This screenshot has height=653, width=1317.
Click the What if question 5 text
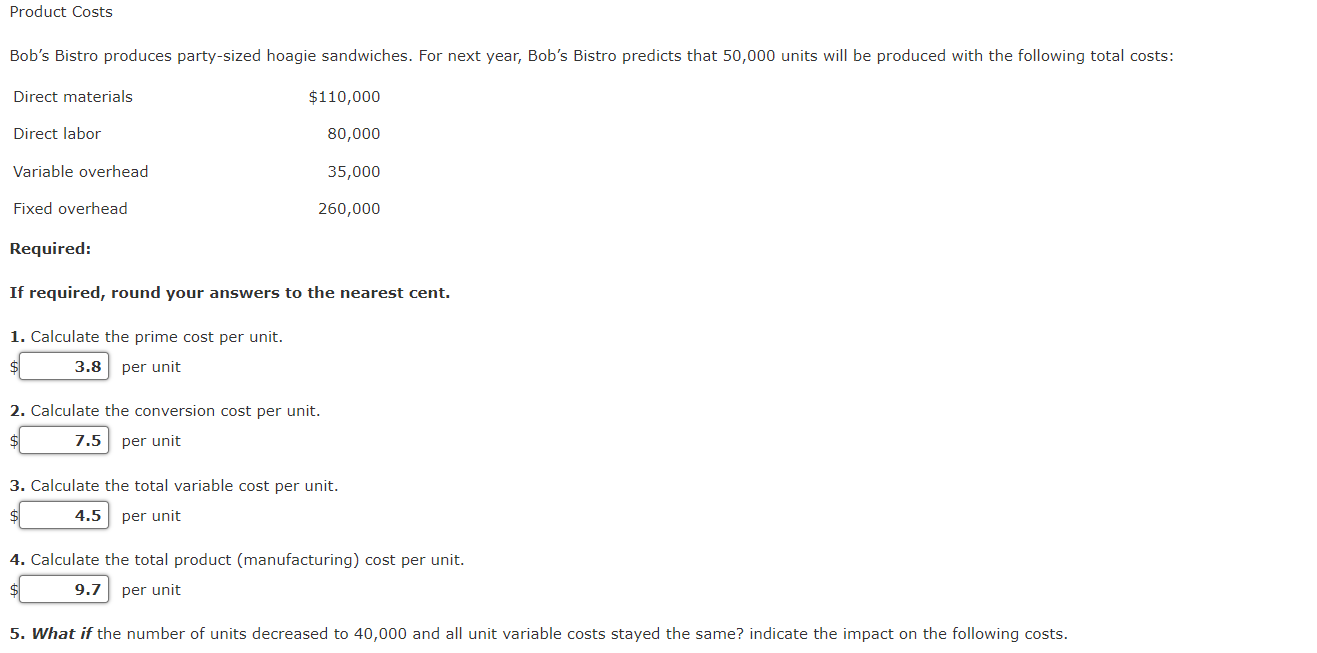pyautogui.click(x=537, y=633)
